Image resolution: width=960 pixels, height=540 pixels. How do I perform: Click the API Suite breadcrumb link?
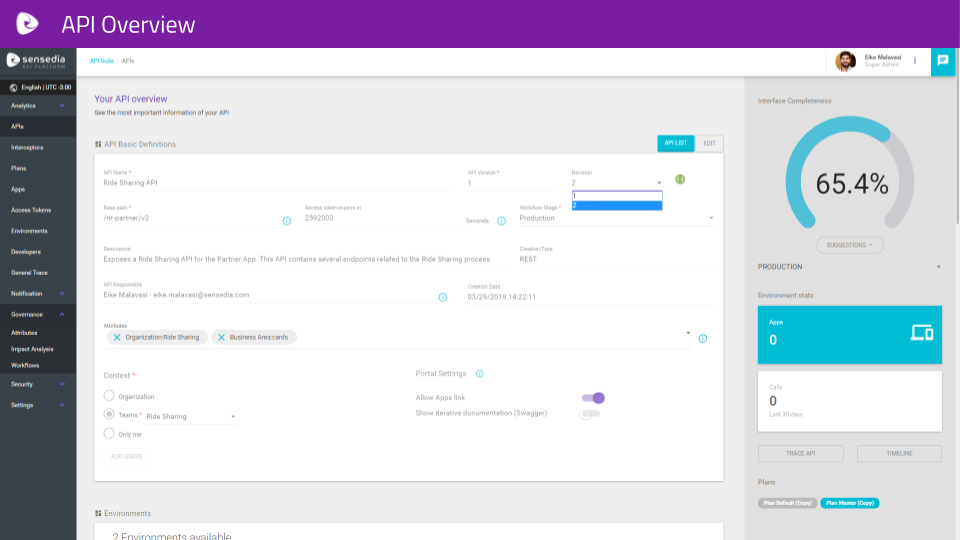(x=102, y=61)
